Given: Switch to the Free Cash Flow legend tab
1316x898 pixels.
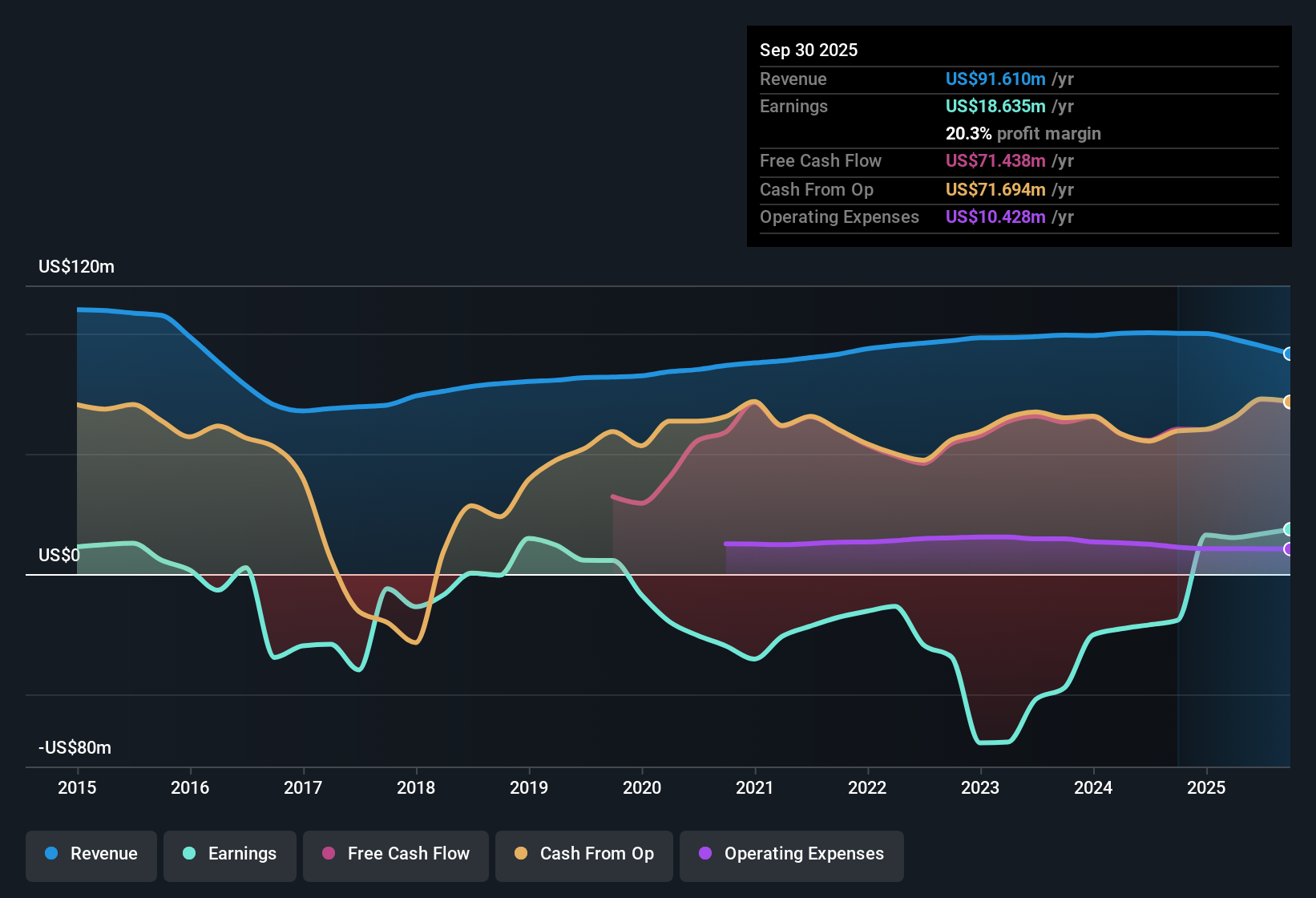Looking at the screenshot, I should pyautogui.click(x=395, y=855).
